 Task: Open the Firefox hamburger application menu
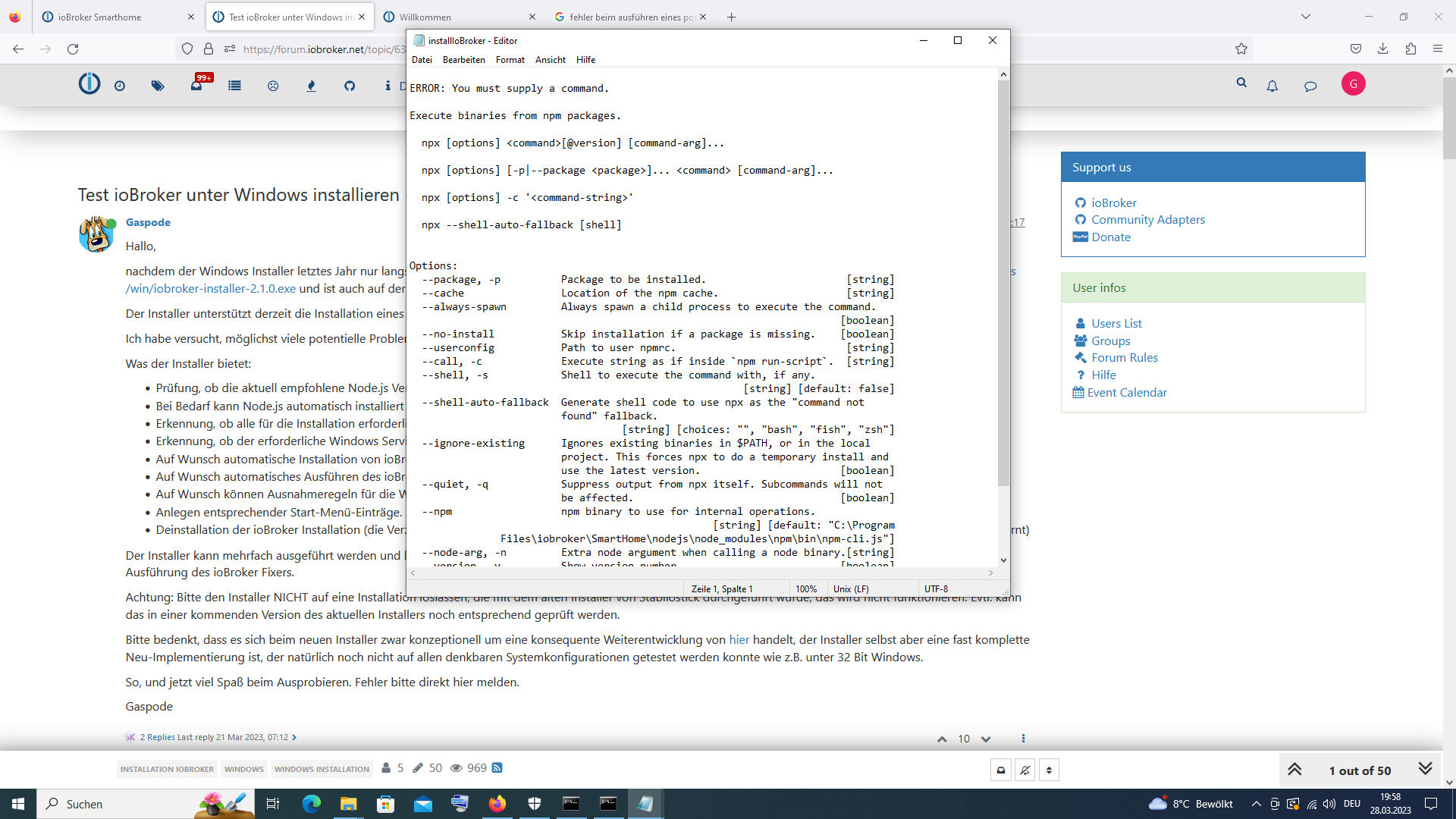pyautogui.click(x=1438, y=49)
